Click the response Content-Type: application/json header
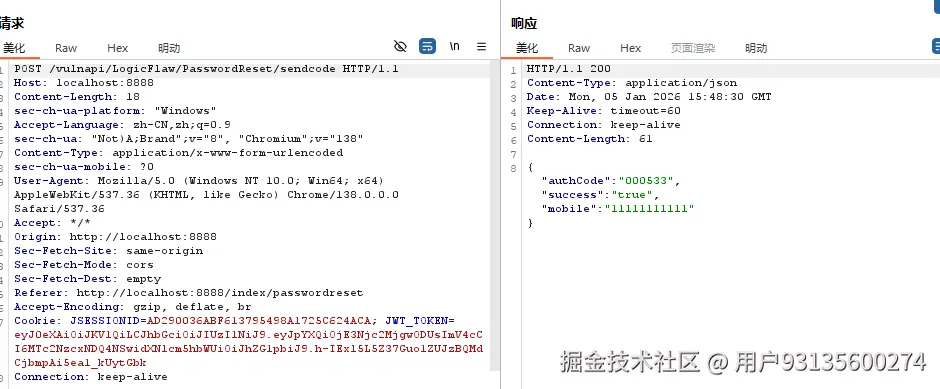This screenshot has height=389, width=940. click(x=632, y=83)
